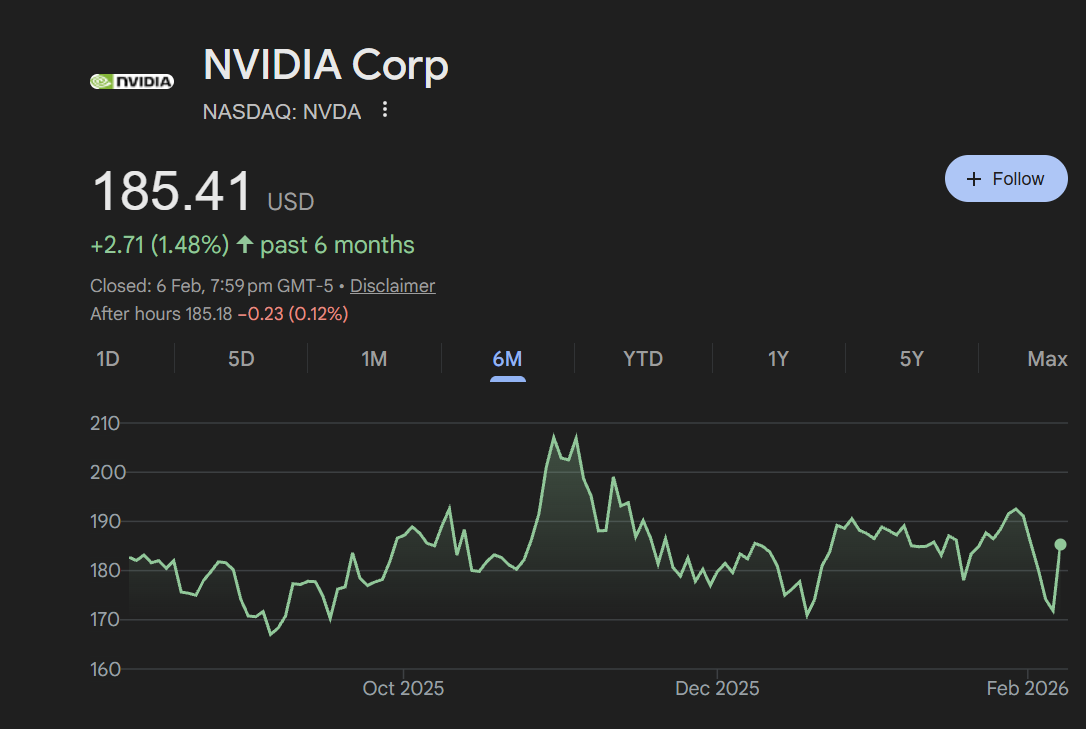Click the Follow button

pos(1006,179)
